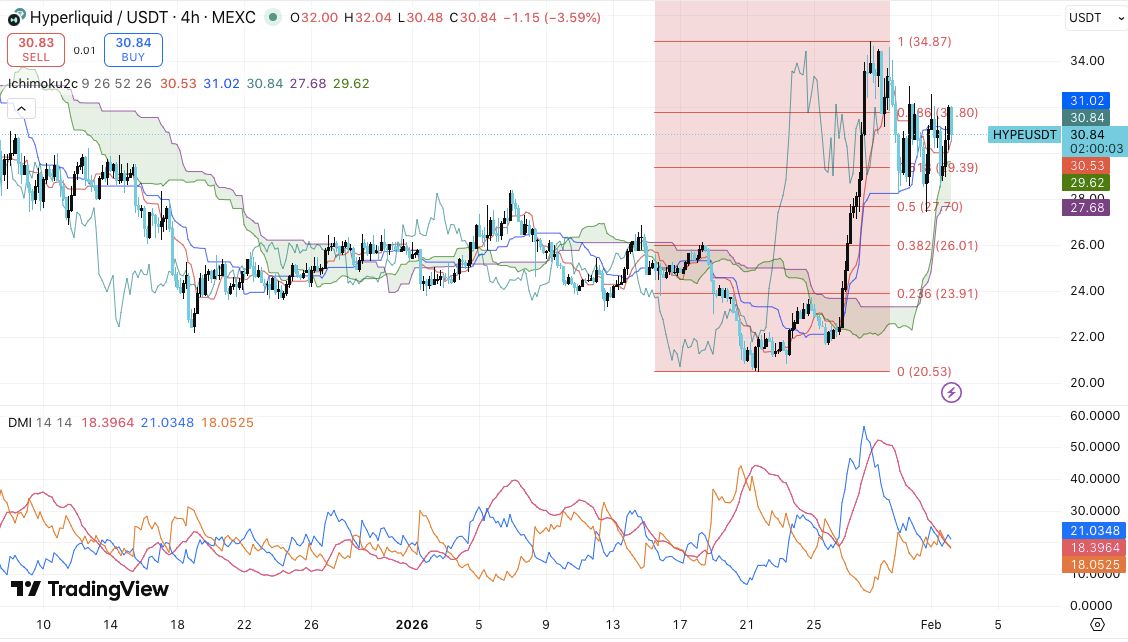Click the purple 27.68 price axis label
Viewport: 1128px width, 642px height.
point(1086,208)
